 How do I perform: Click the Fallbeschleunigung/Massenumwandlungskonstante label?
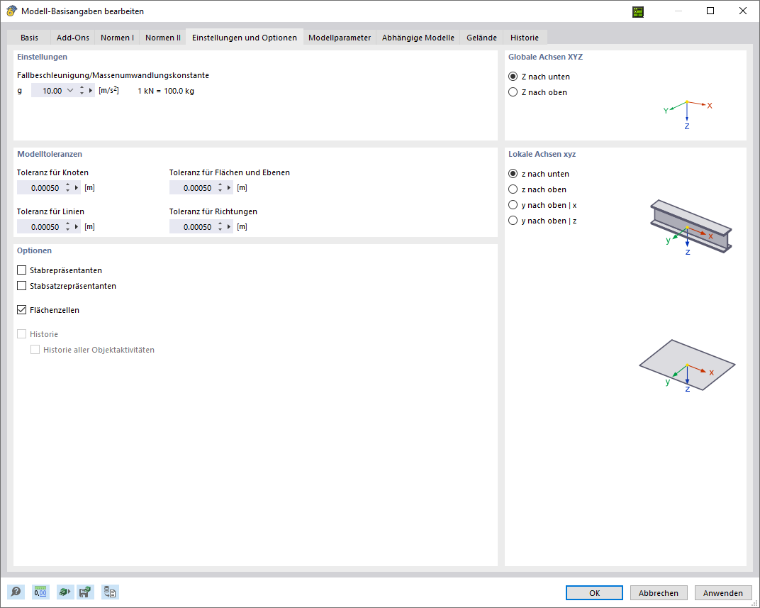point(113,75)
